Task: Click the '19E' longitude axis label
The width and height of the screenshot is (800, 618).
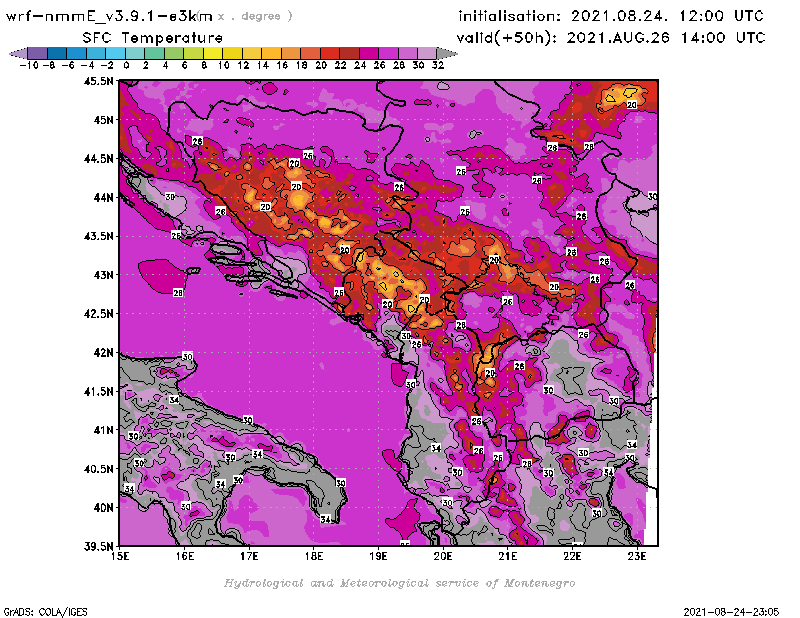Action: (x=379, y=556)
